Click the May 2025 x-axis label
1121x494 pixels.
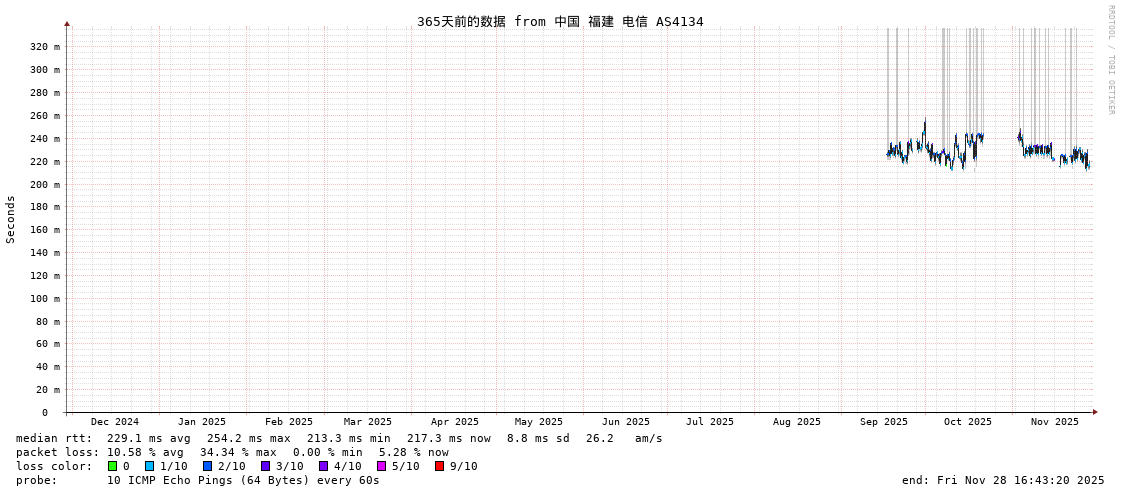(x=538, y=422)
